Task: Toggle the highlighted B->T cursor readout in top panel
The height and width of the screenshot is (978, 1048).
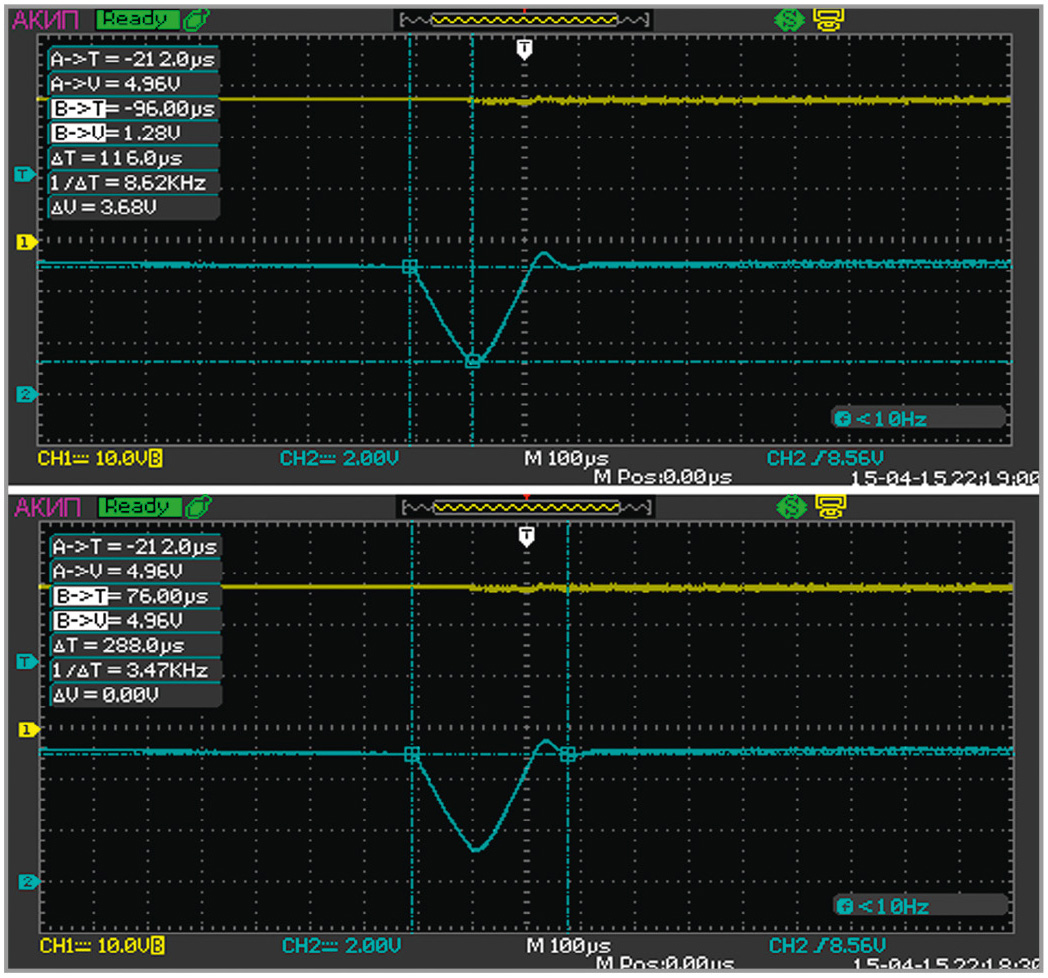Action: [x=132, y=109]
